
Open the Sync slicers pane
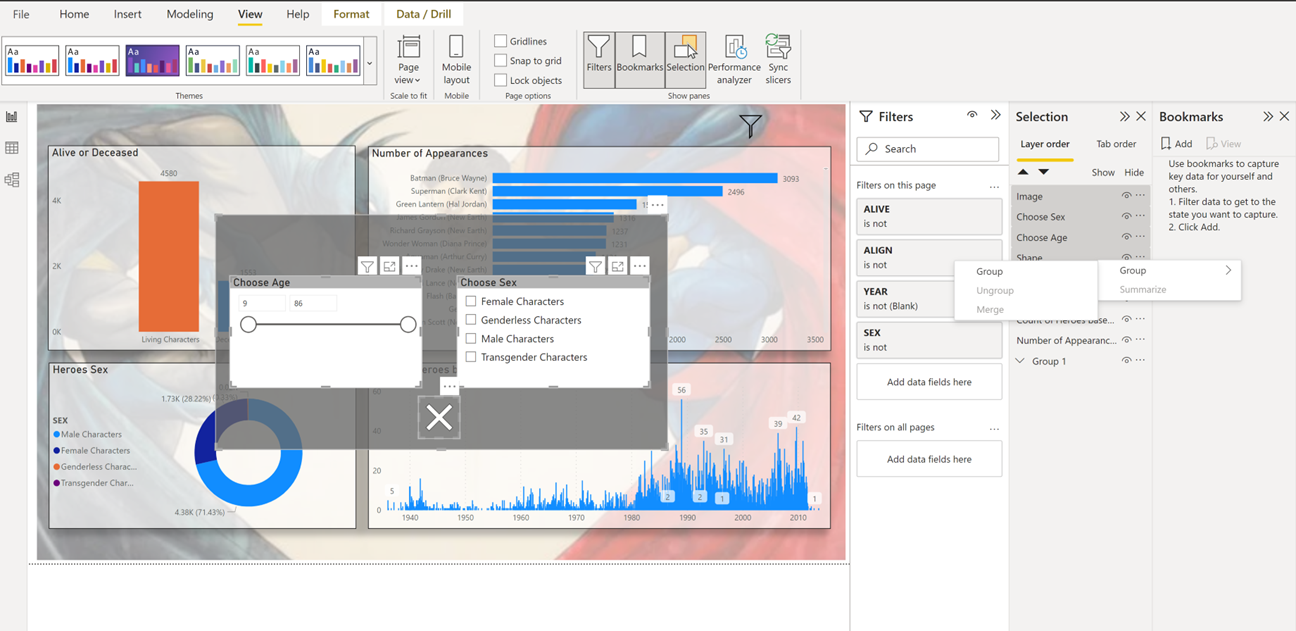click(x=778, y=59)
